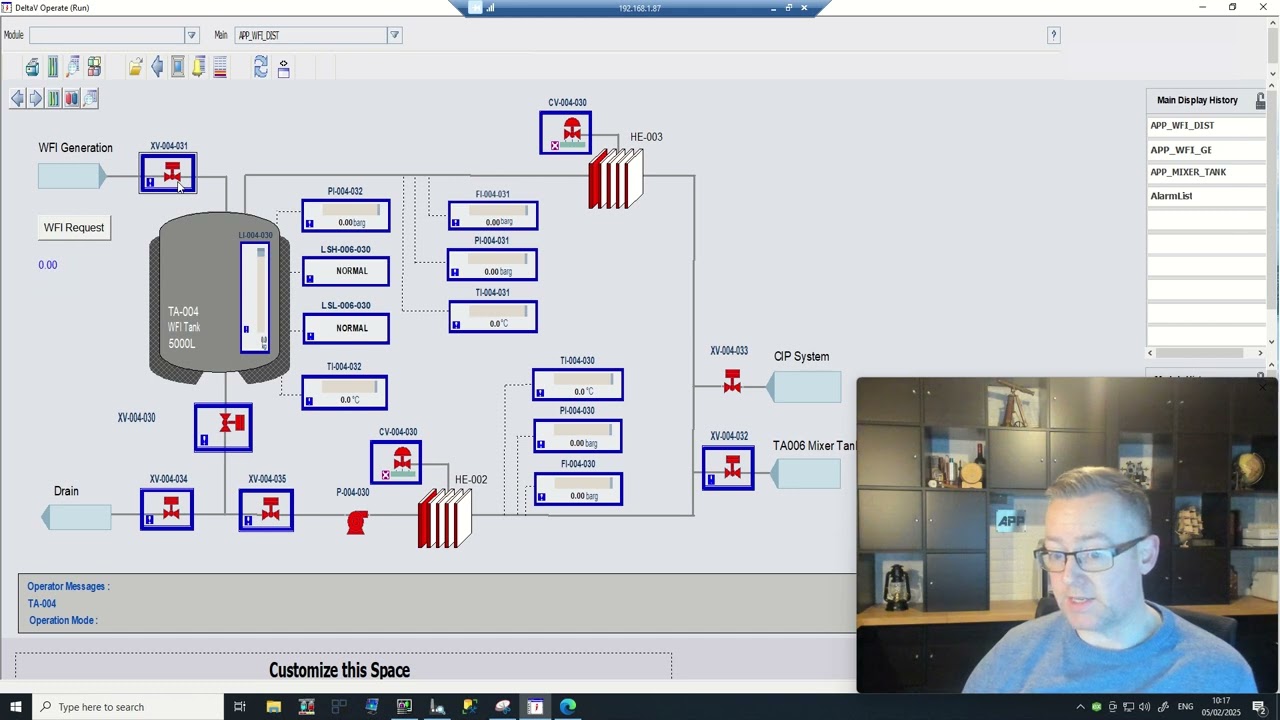The width and height of the screenshot is (1280, 720).
Task: Click the lock icon on Main Display History
Action: (1260, 101)
